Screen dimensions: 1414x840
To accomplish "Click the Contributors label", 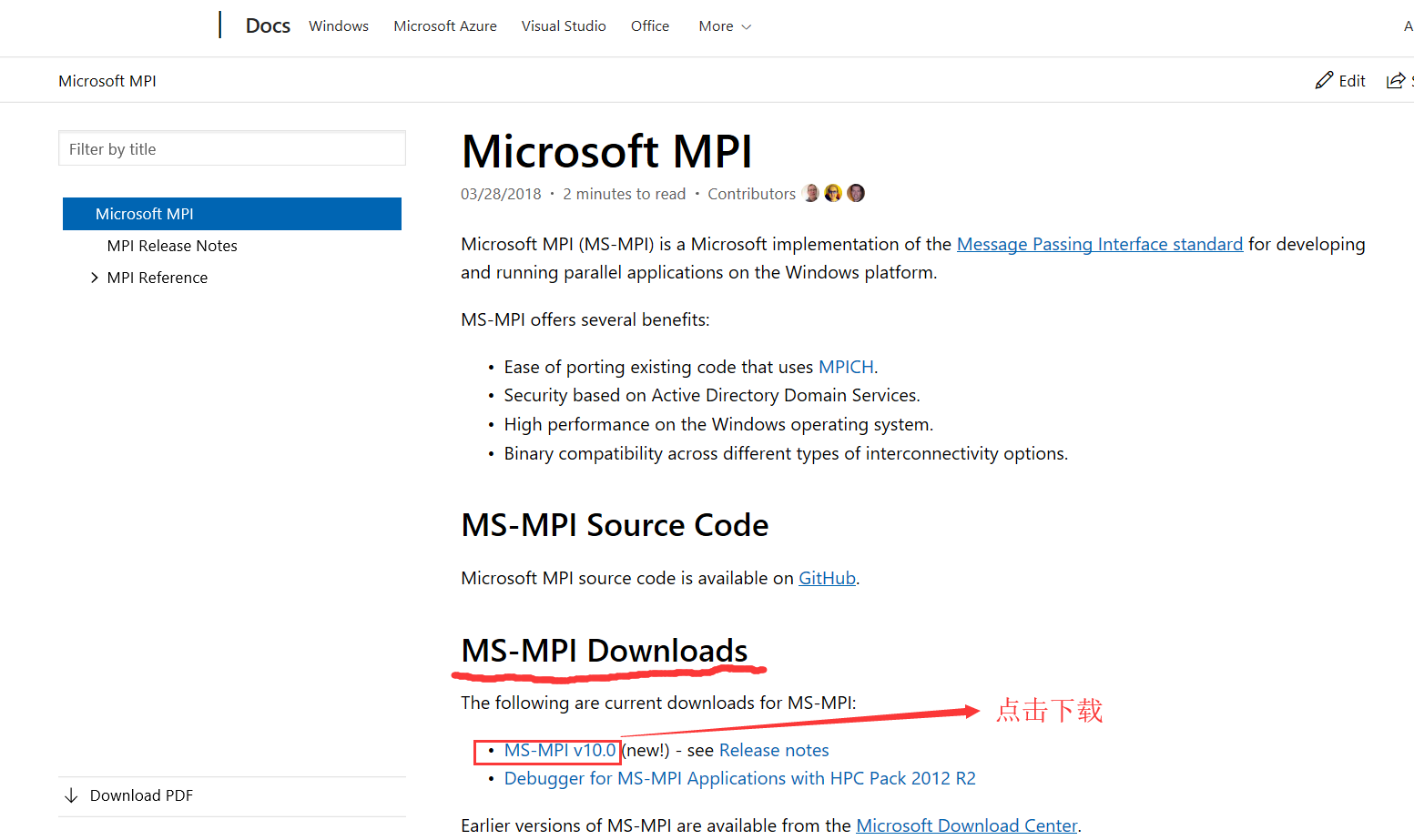I will coord(752,194).
